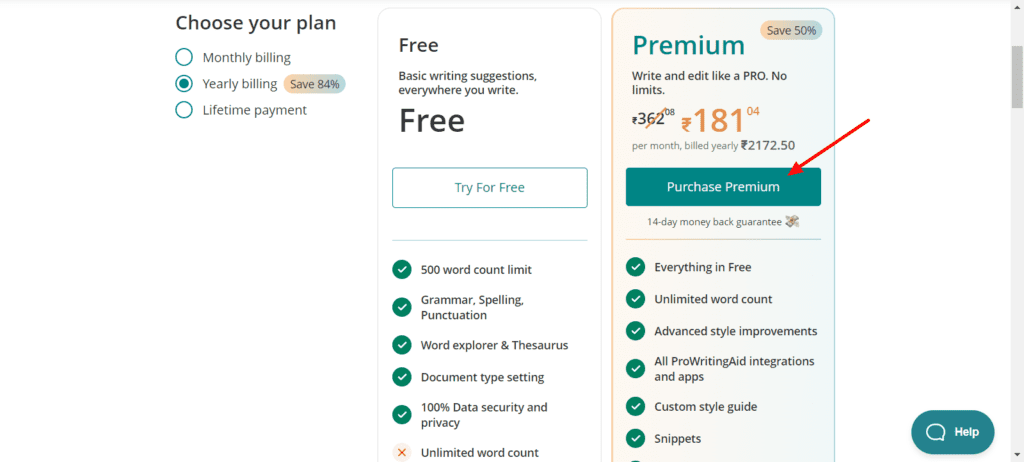Click the checkmark icon beside 500 word count limit
Image resolution: width=1024 pixels, height=462 pixels.
tap(402, 269)
